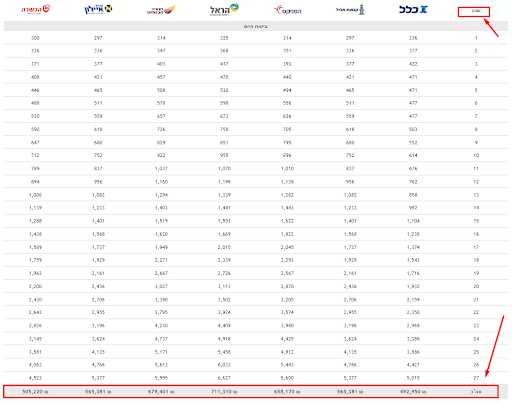Click the Clal value 336 in row 1
The width and height of the screenshot is (512, 404).
coord(413,38)
